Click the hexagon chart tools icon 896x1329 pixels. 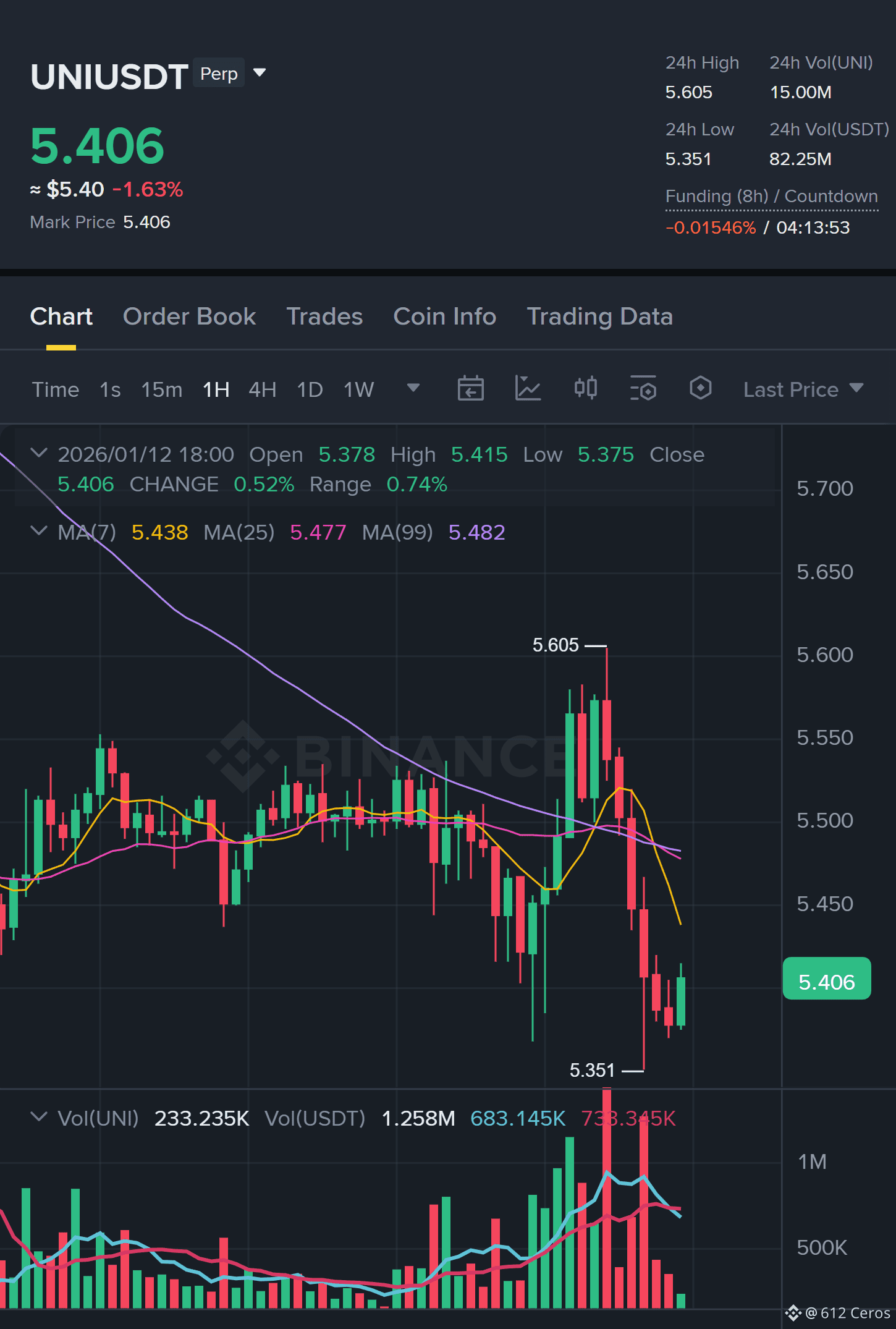(x=700, y=389)
